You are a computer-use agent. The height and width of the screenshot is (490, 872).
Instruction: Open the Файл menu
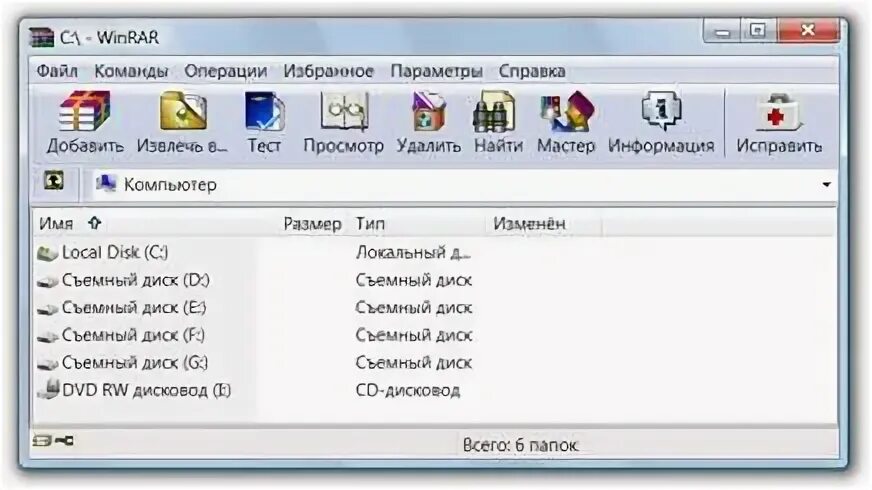pos(57,71)
